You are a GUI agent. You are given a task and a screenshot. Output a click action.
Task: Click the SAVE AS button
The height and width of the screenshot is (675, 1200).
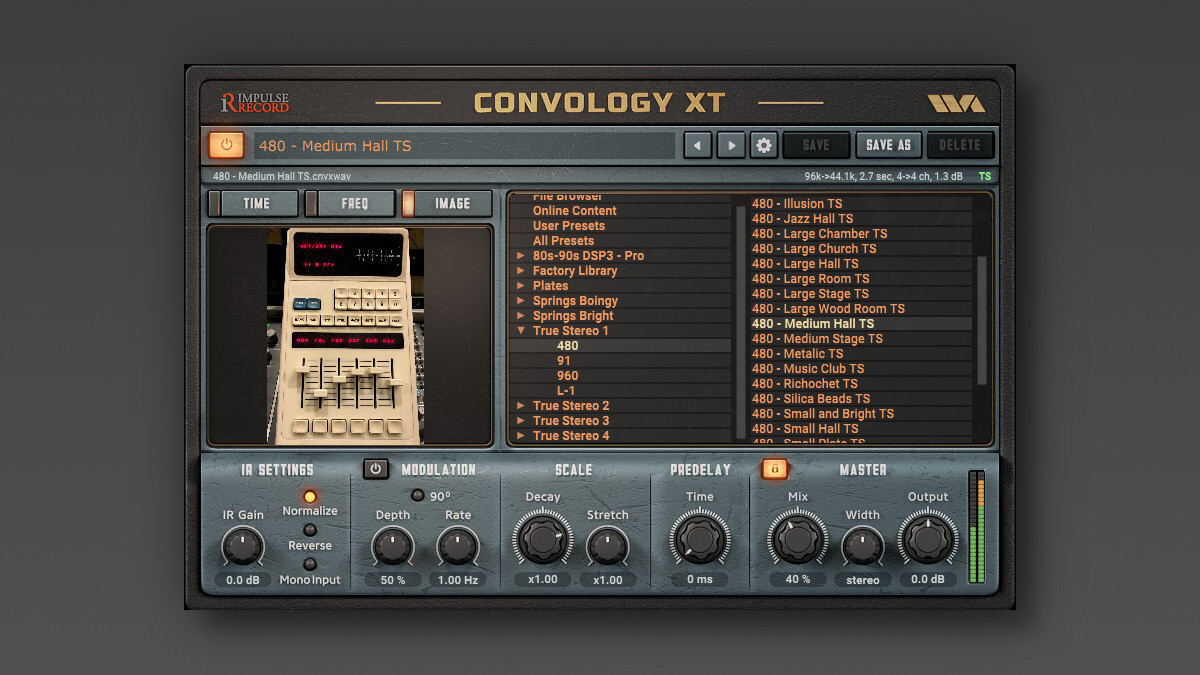[x=888, y=145]
